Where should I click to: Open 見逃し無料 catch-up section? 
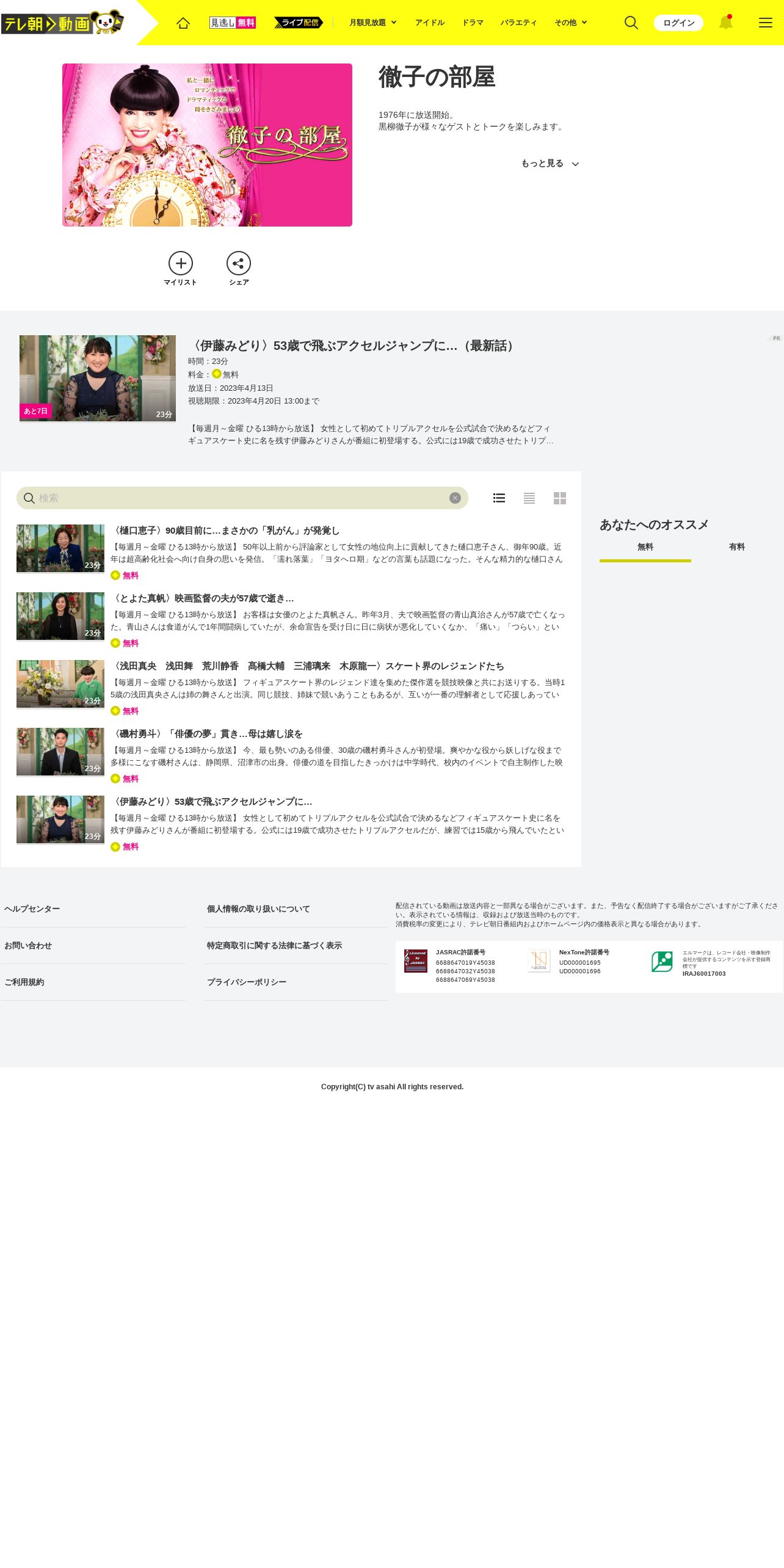[x=232, y=23]
